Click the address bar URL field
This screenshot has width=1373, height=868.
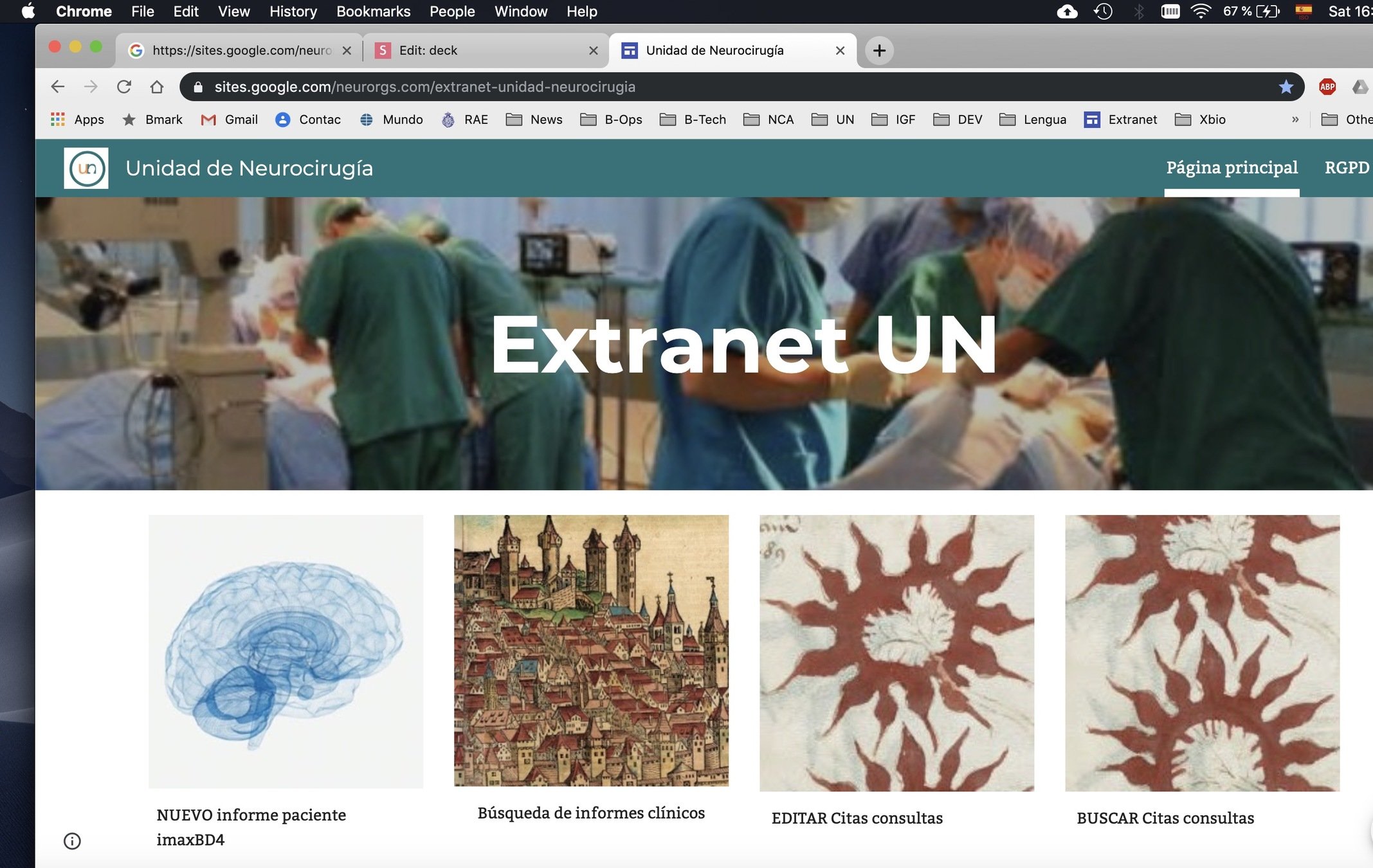707,87
